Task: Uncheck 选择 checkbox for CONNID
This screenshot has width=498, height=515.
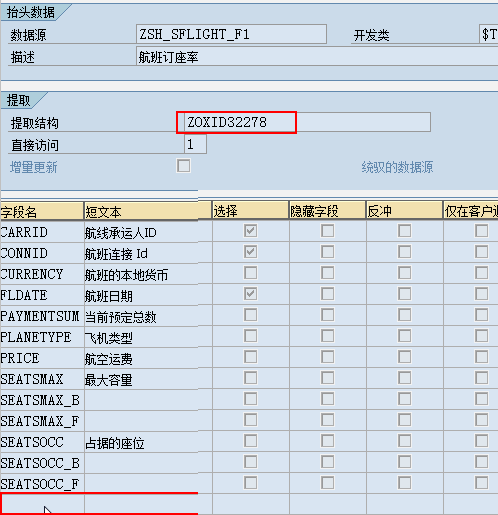Action: [x=250, y=252]
